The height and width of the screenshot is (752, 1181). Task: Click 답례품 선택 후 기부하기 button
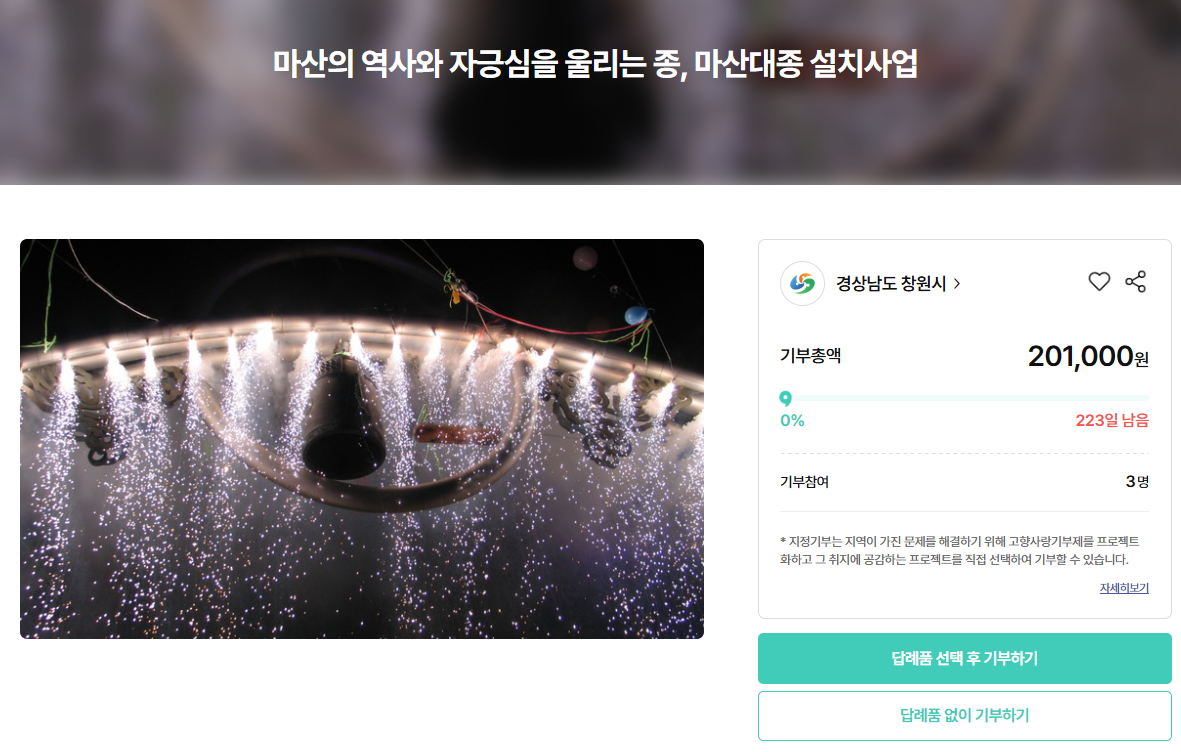point(964,659)
